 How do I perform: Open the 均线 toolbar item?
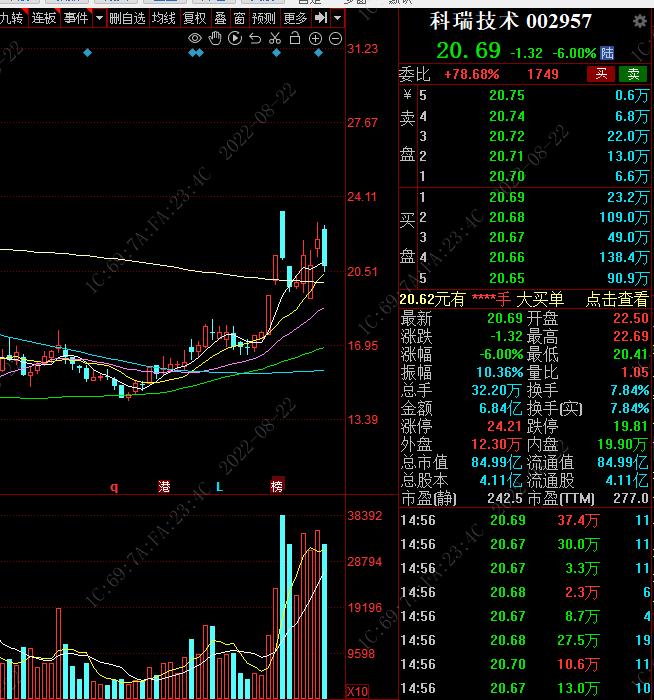click(163, 18)
